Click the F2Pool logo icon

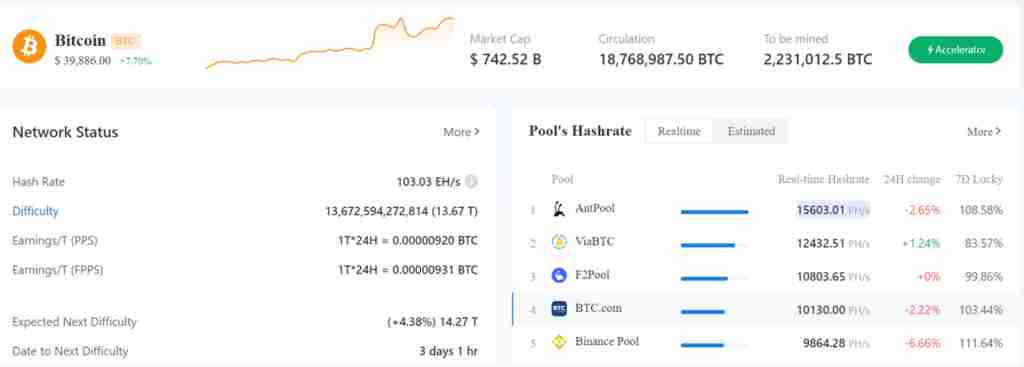[559, 276]
